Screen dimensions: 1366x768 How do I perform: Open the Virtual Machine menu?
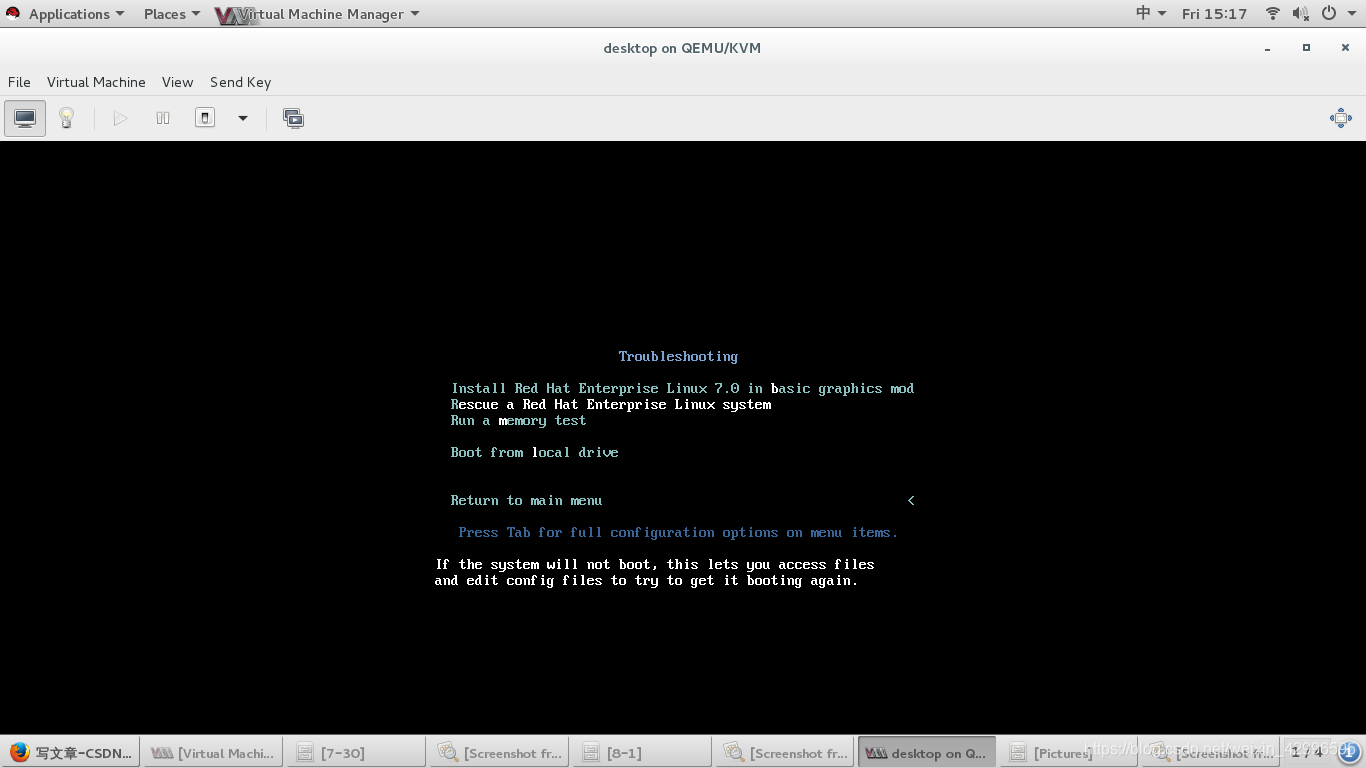(x=96, y=82)
